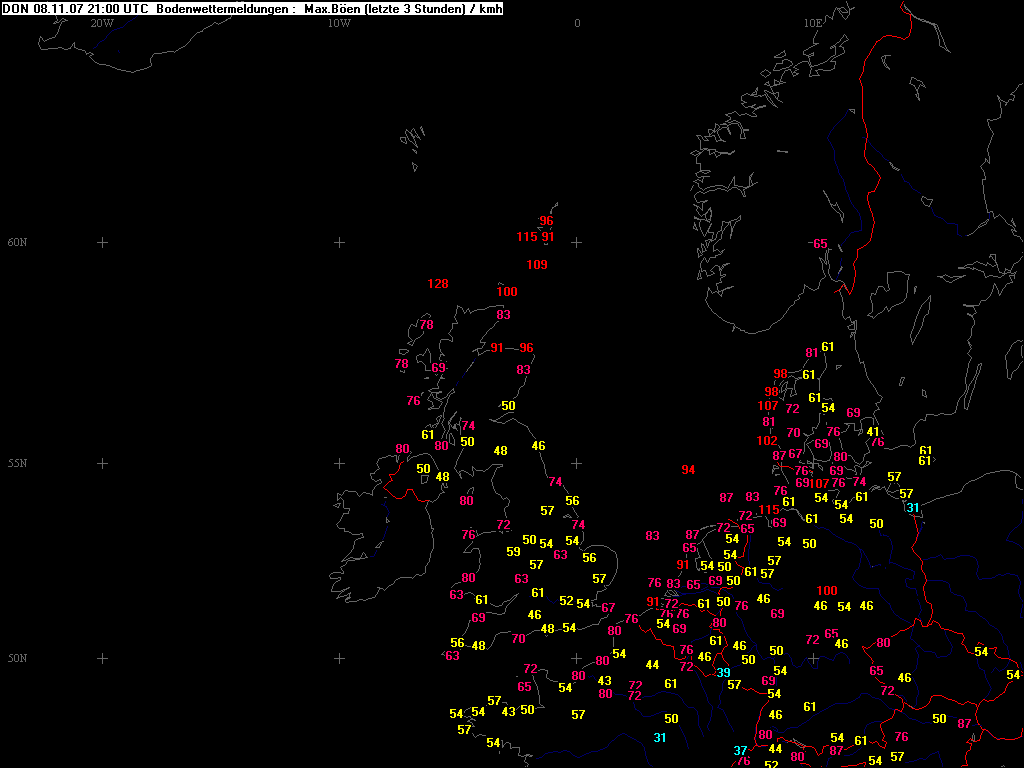The height and width of the screenshot is (768, 1024).
Task: Click the red 96 value north of 115
Action: point(546,222)
